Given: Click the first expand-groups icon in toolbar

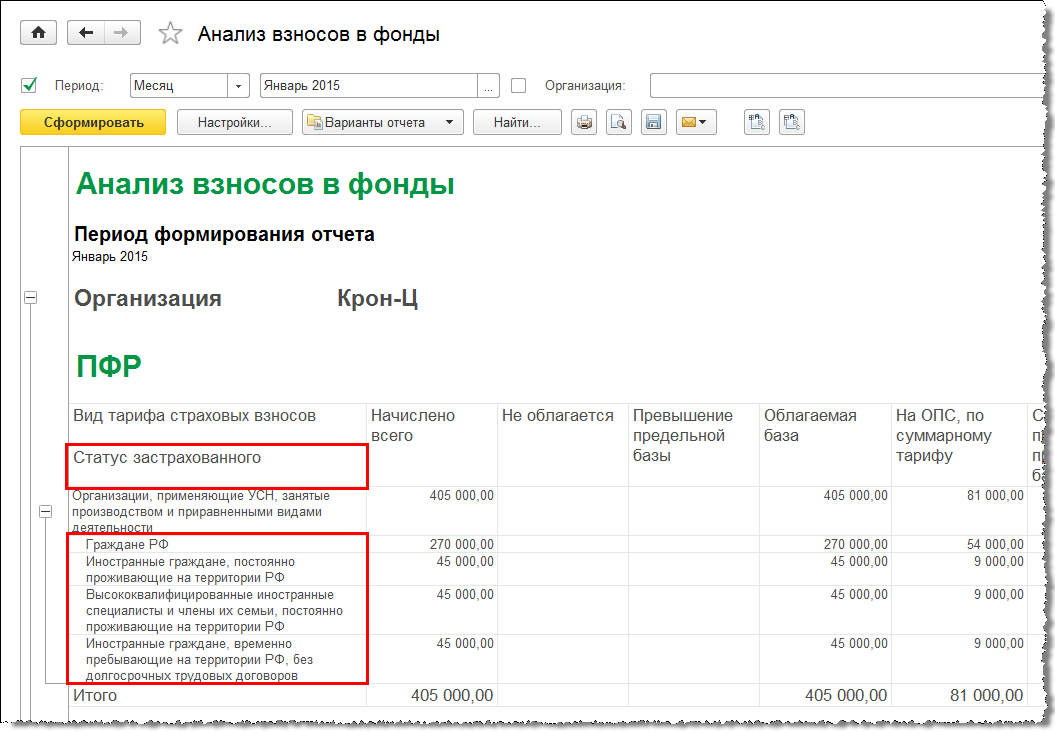Looking at the screenshot, I should pos(757,122).
